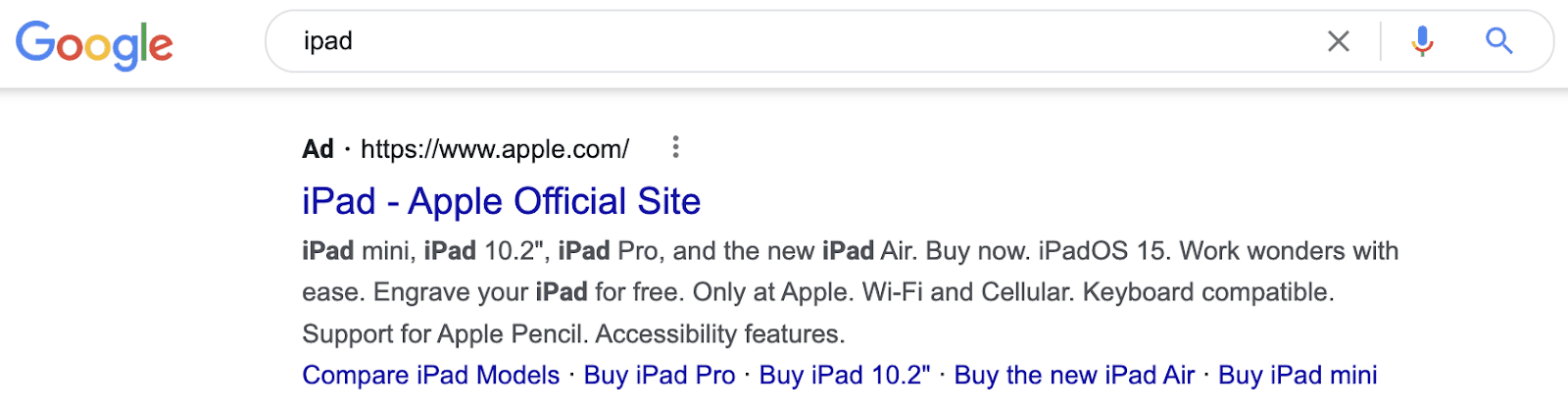Click the Google logo
The height and width of the screenshot is (411, 1568).
pos(94,44)
